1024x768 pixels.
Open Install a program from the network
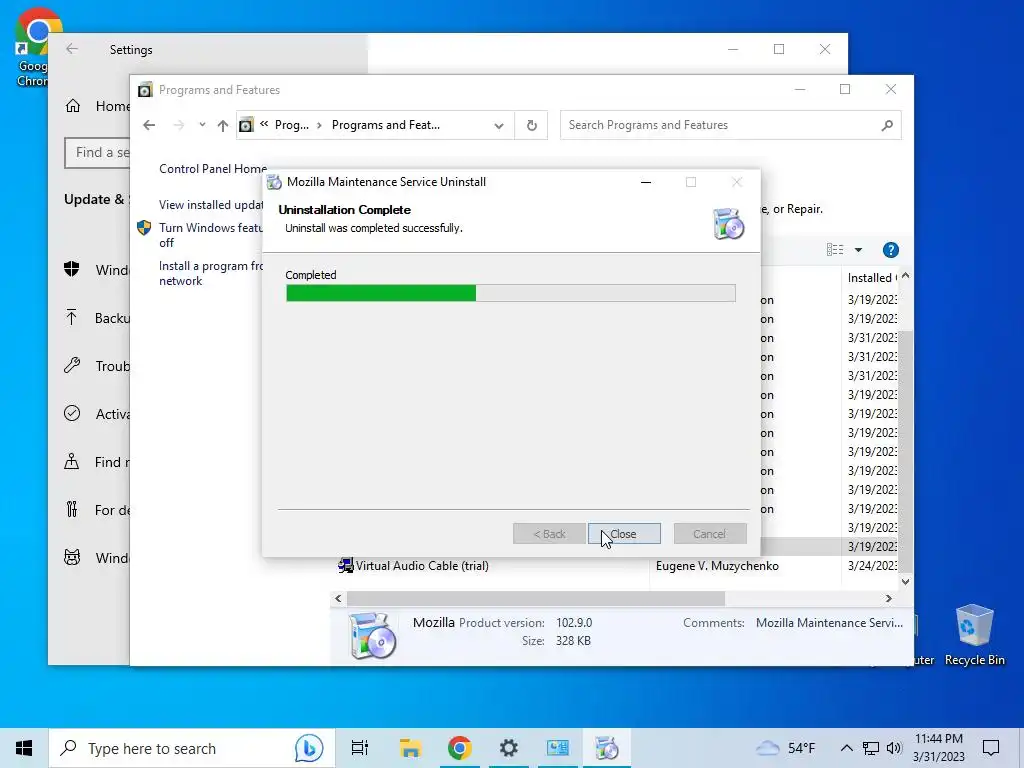pyautogui.click(x=211, y=273)
